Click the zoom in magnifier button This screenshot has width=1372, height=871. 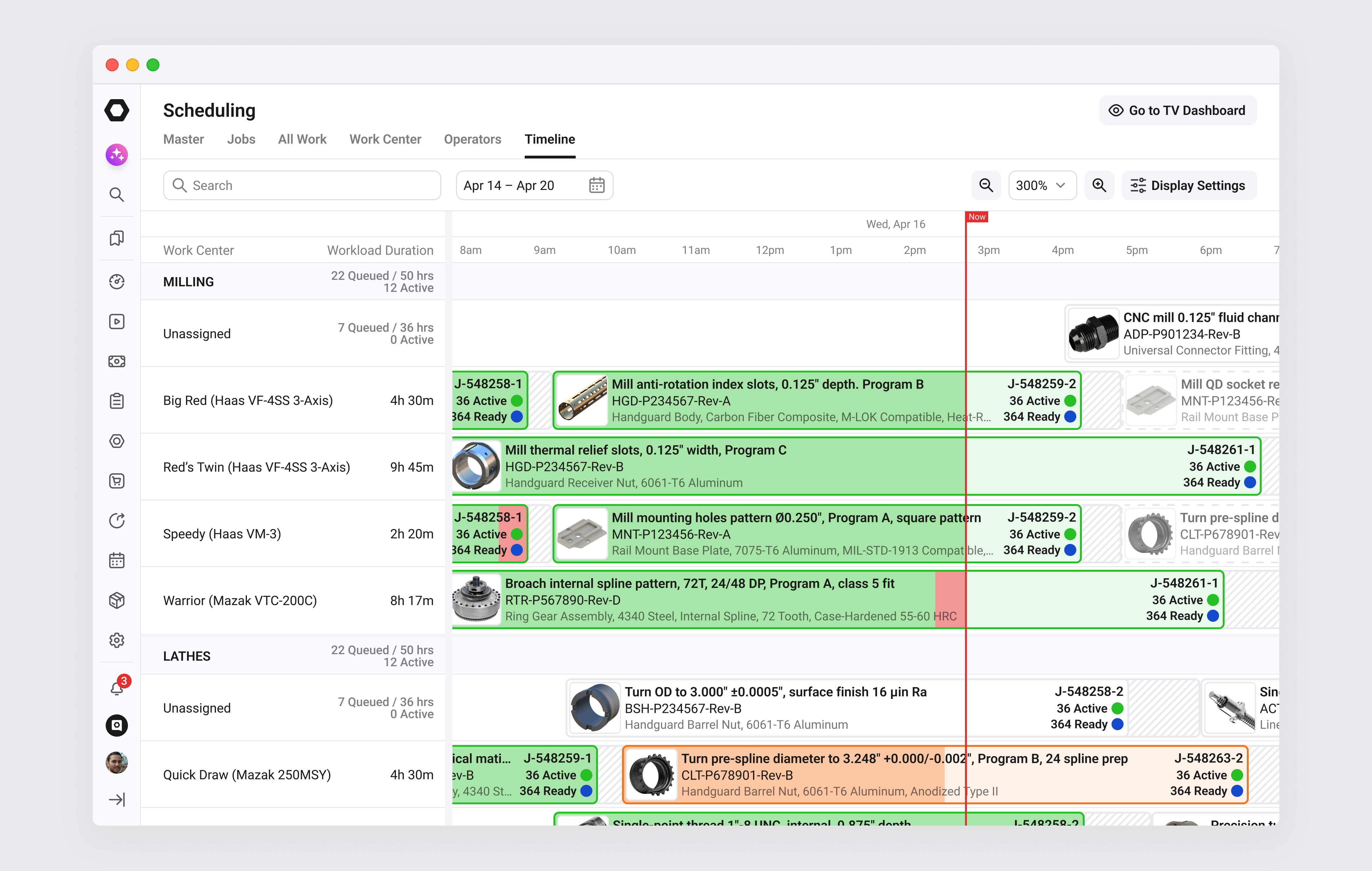(1099, 185)
